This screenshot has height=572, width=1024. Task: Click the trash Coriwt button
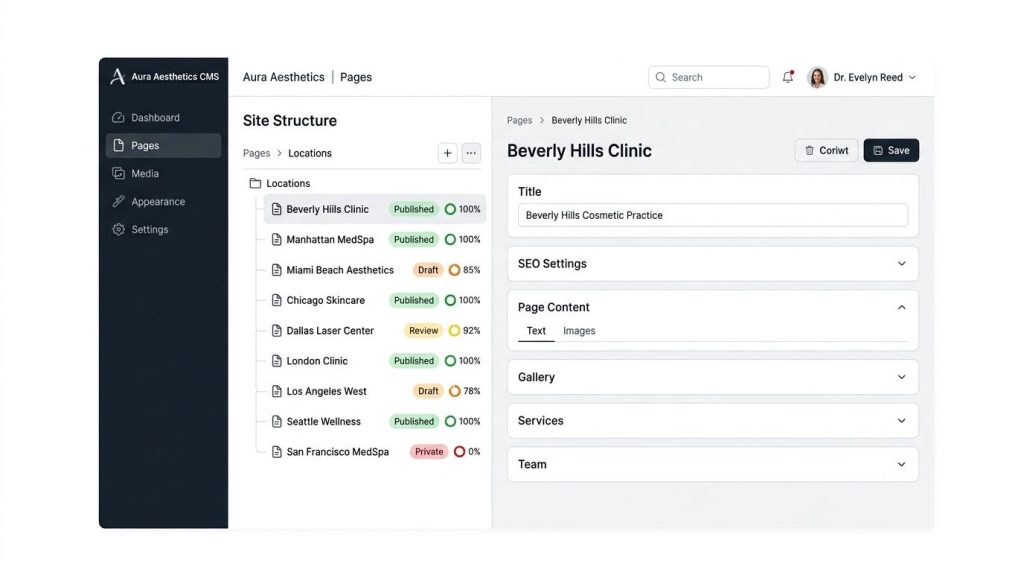pos(826,150)
